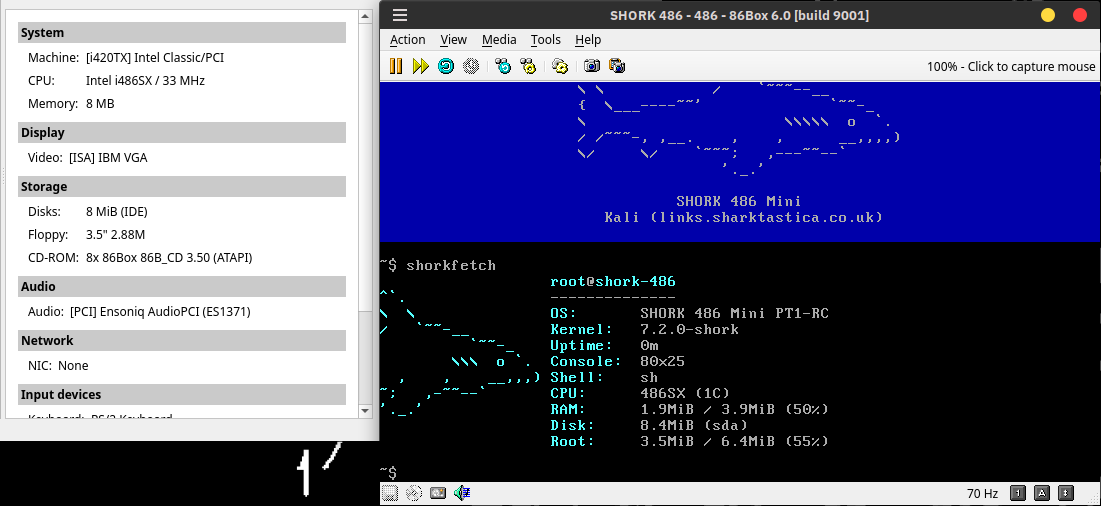
Task: Click the emulated screen's 'SHORK 486 Mini' banner text
Action: (739, 201)
